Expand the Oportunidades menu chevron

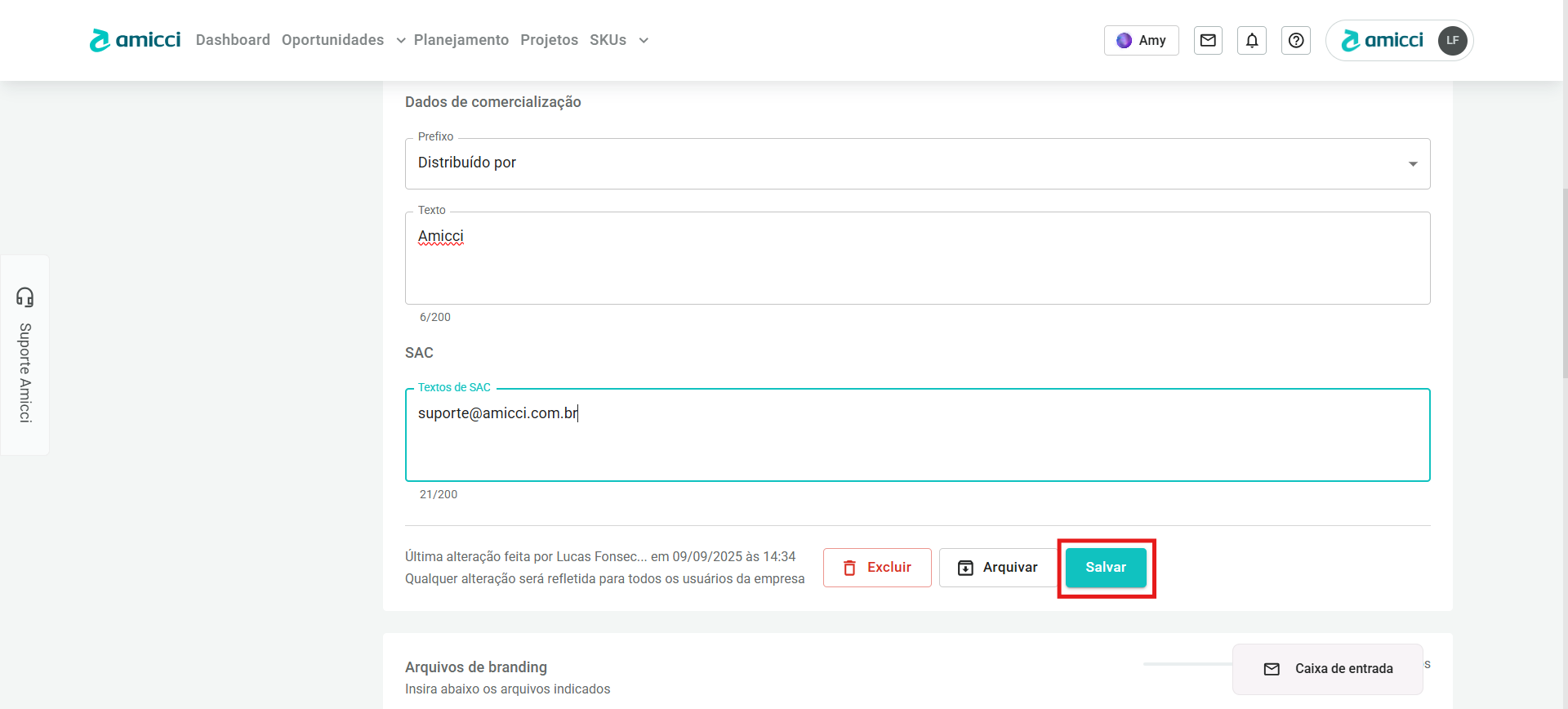coord(401,41)
